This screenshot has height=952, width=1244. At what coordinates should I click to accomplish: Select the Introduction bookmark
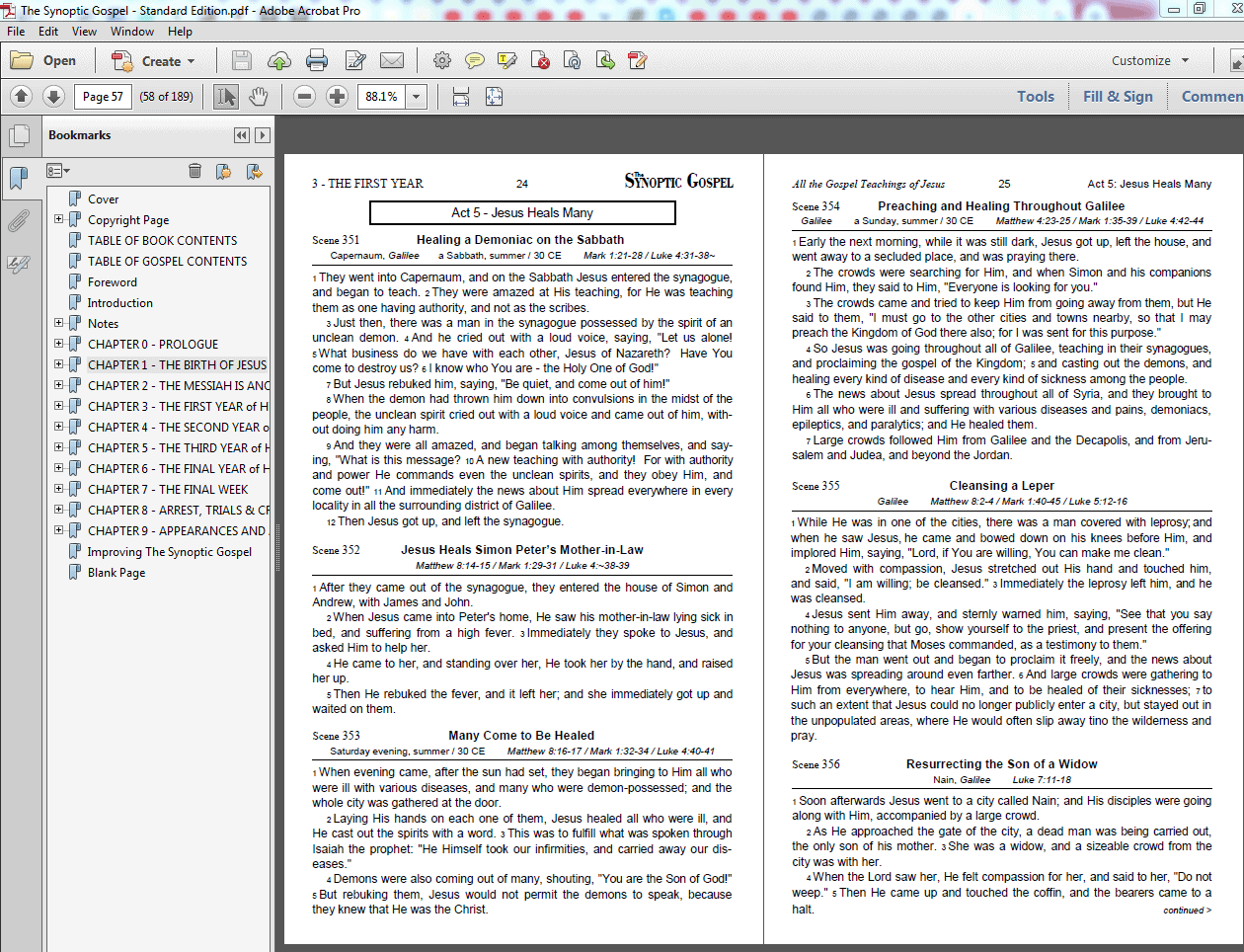pyautogui.click(x=119, y=302)
